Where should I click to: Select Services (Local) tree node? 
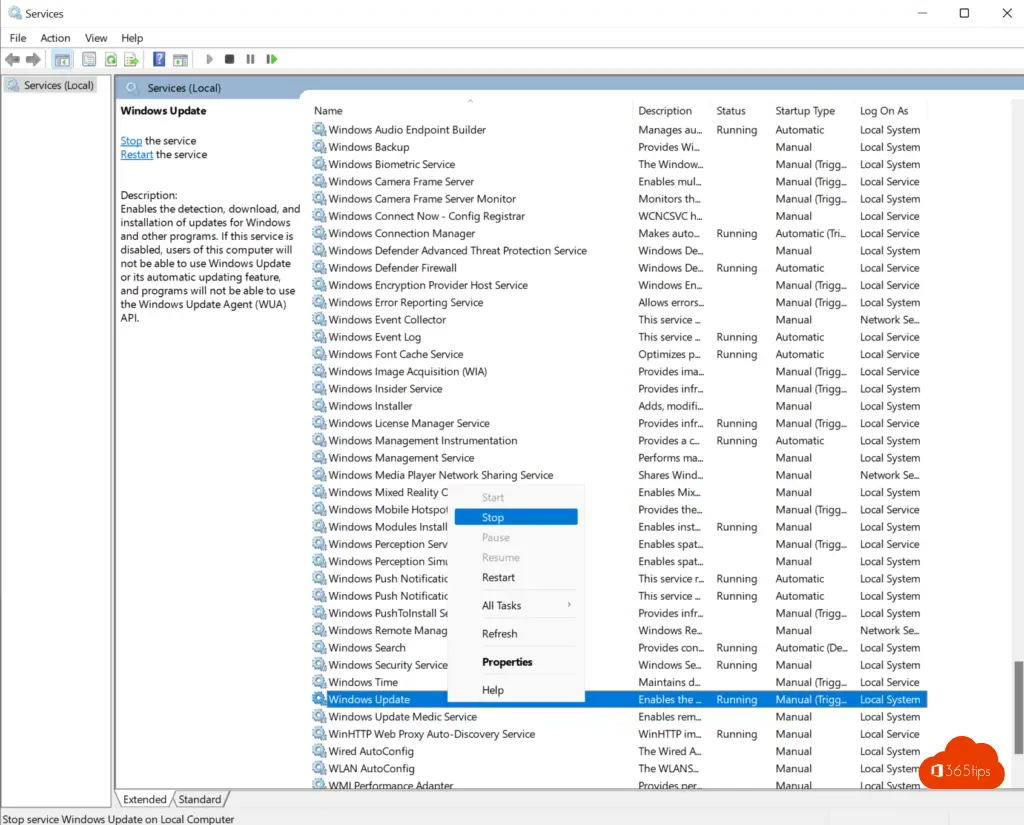pos(51,85)
